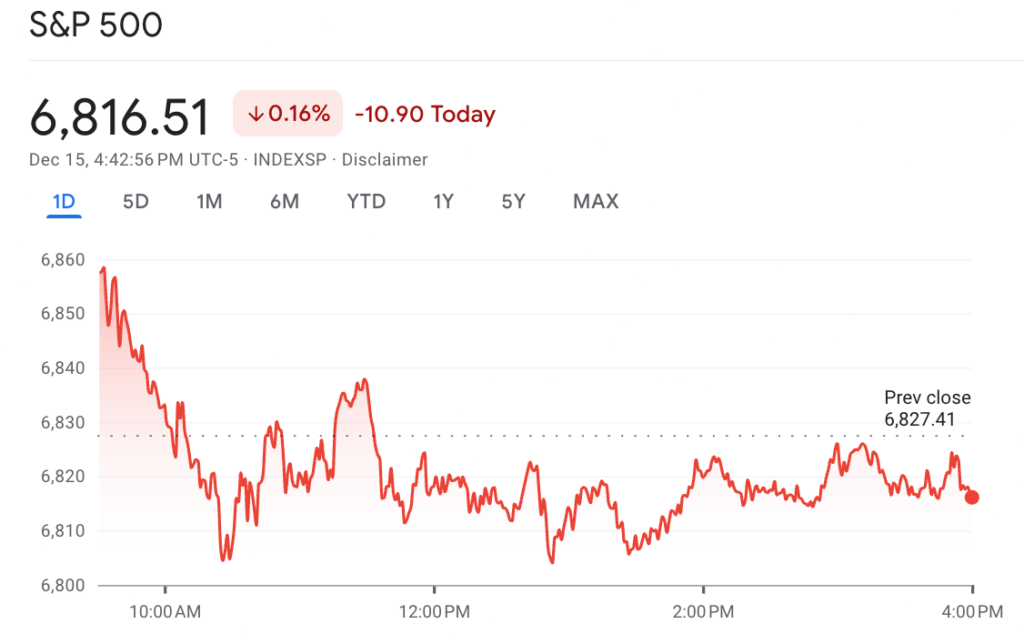Open the Disclaimer link

click(x=385, y=160)
